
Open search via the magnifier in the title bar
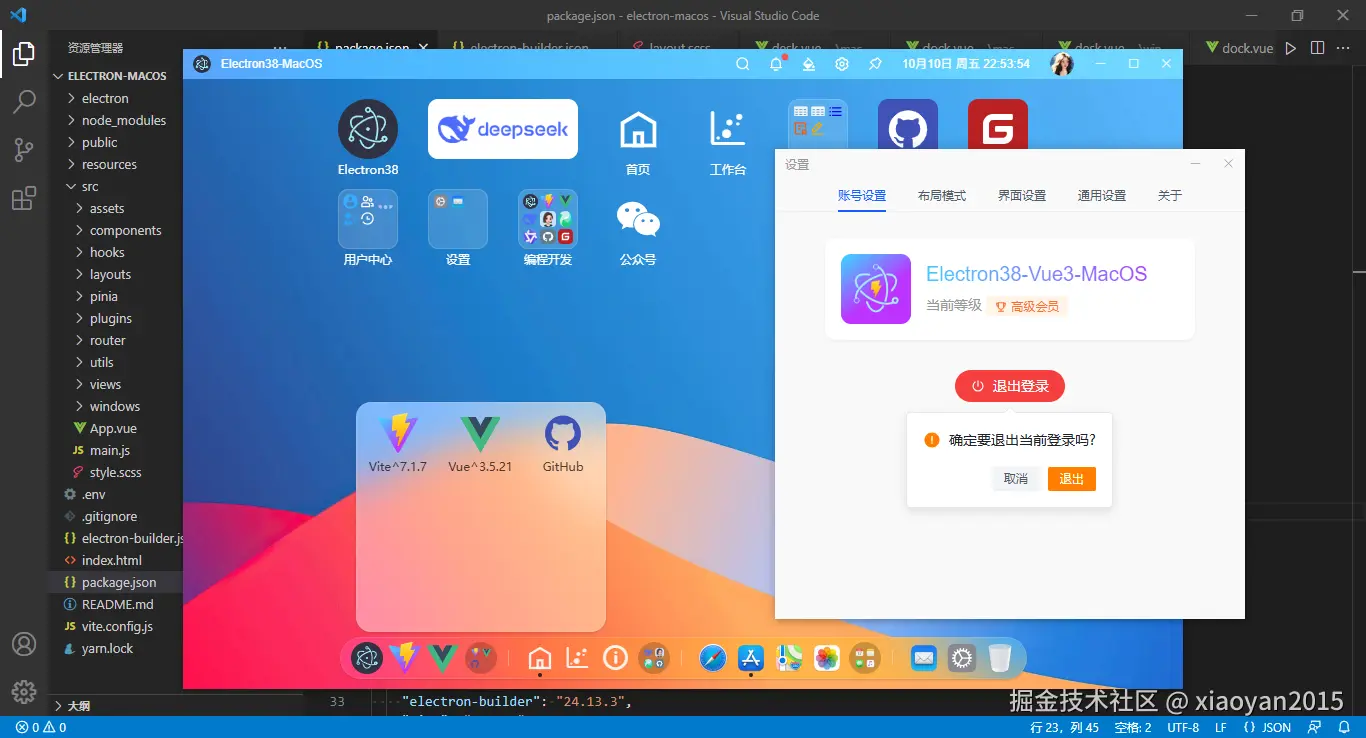(x=742, y=63)
